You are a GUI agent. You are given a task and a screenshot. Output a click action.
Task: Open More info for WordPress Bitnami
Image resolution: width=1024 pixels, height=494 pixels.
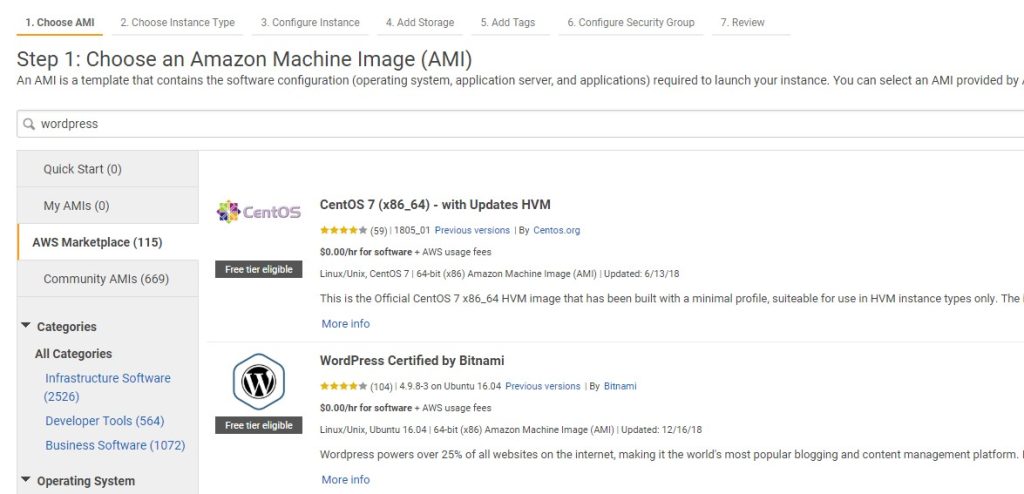[x=345, y=480]
